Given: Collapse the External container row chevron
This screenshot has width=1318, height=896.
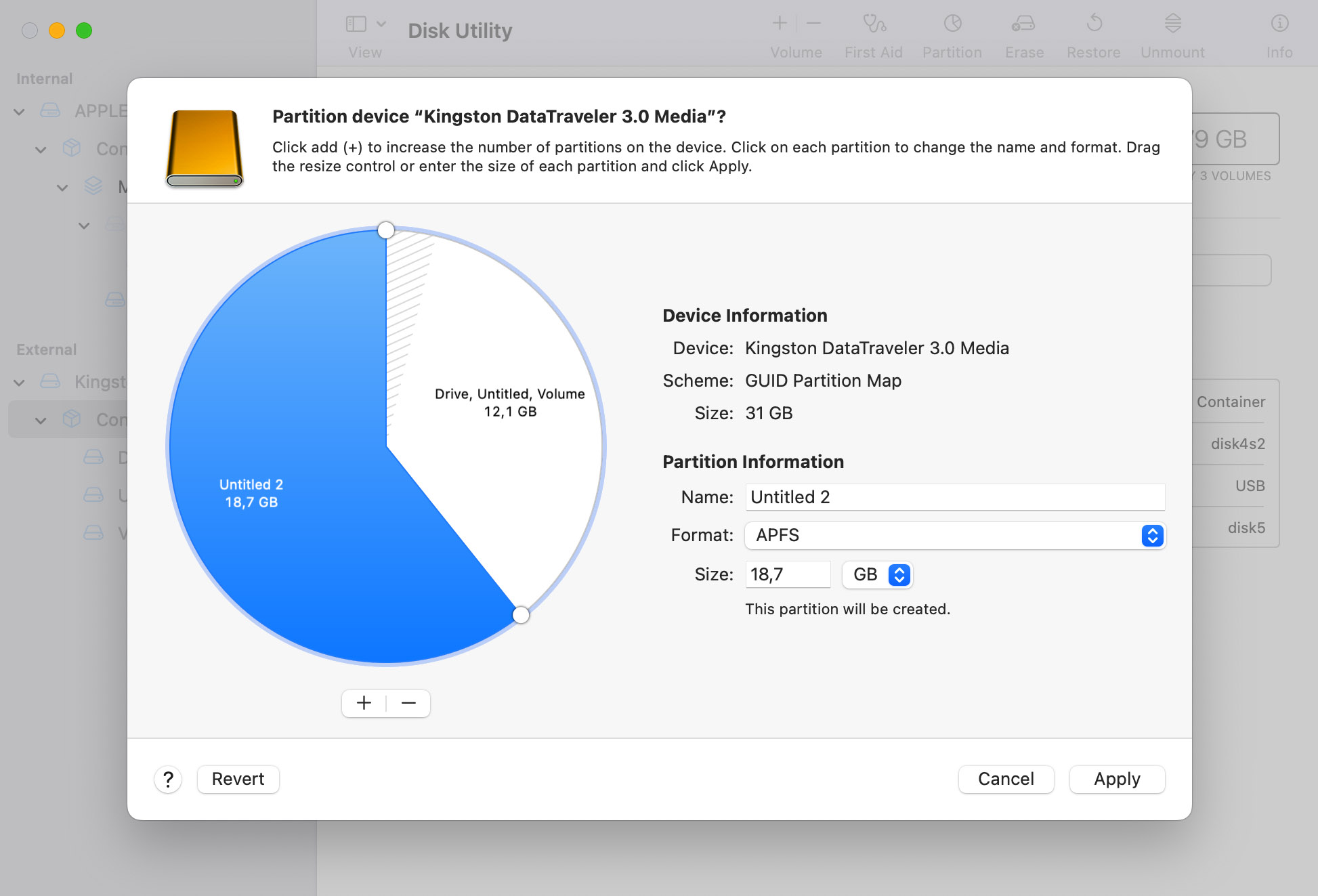Looking at the screenshot, I should coord(41,421).
